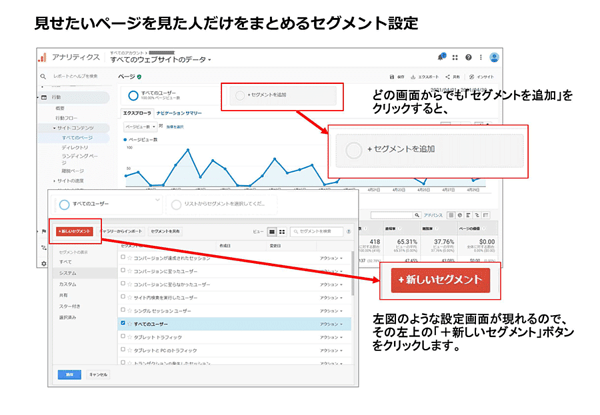This screenshot has width=600, height=415.
Task: Click the Analytics logo in the header
Action: pyautogui.click(x=42, y=57)
